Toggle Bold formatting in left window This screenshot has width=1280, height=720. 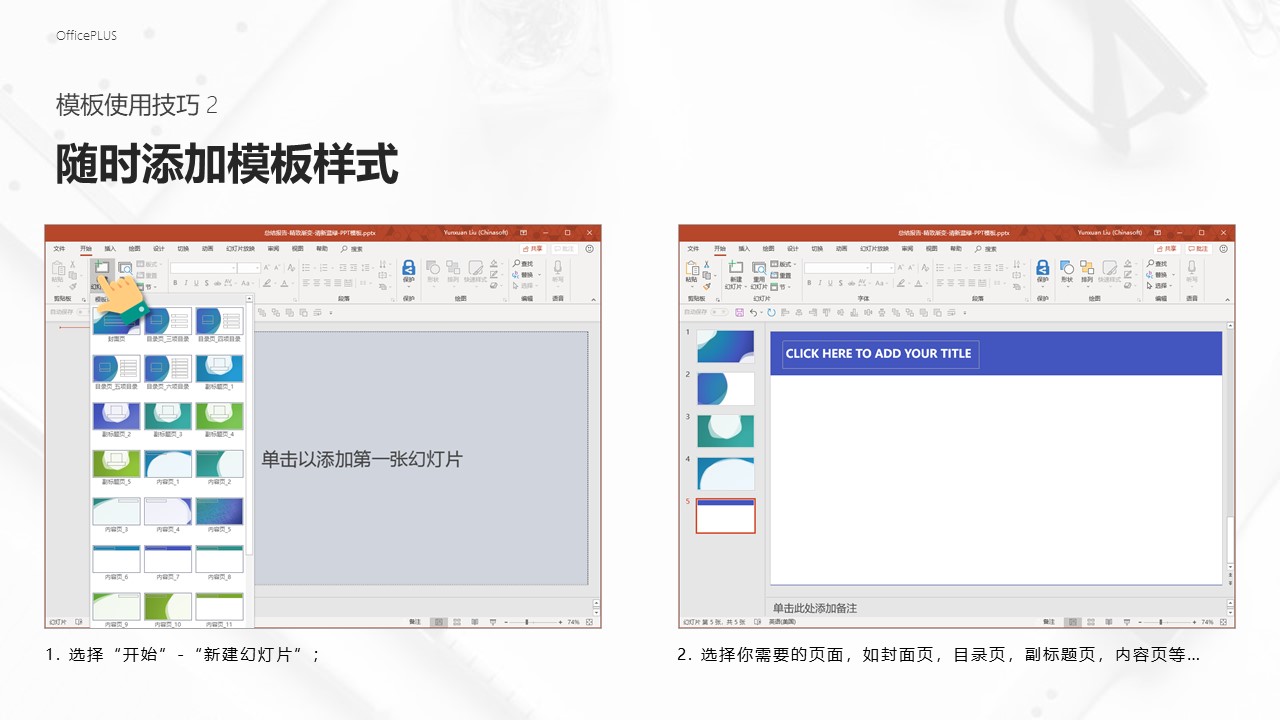(175, 283)
